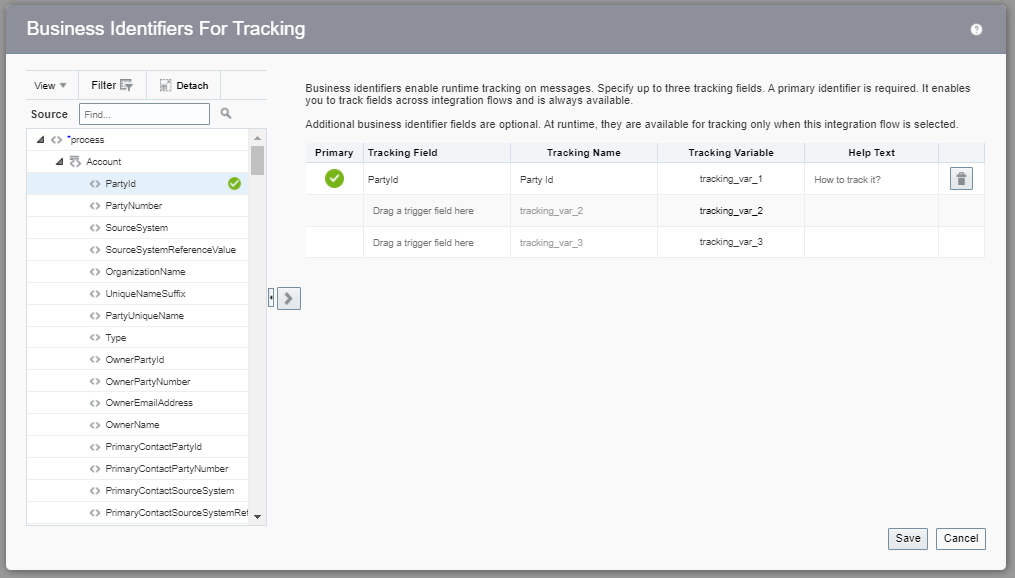Click the search magnifier icon
The width and height of the screenshot is (1015, 578).
click(x=226, y=114)
